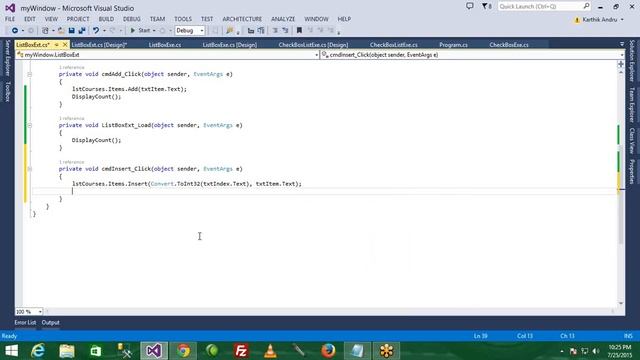This screenshot has height=360, width=640.
Task: Pin the ListBoxExt.cs* tab
Action: coord(57,44)
